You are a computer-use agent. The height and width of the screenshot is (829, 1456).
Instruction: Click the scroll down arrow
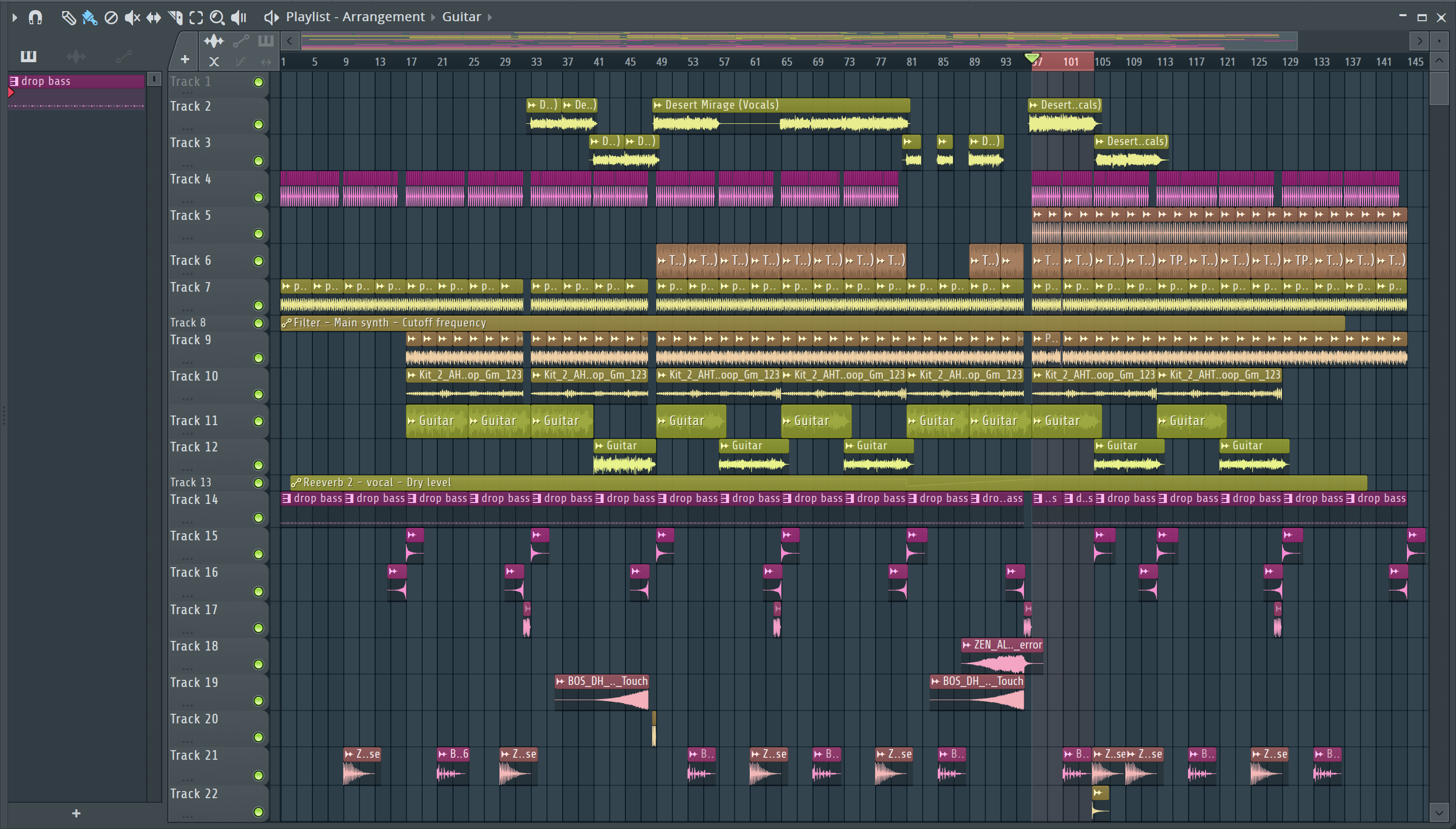[1439, 812]
